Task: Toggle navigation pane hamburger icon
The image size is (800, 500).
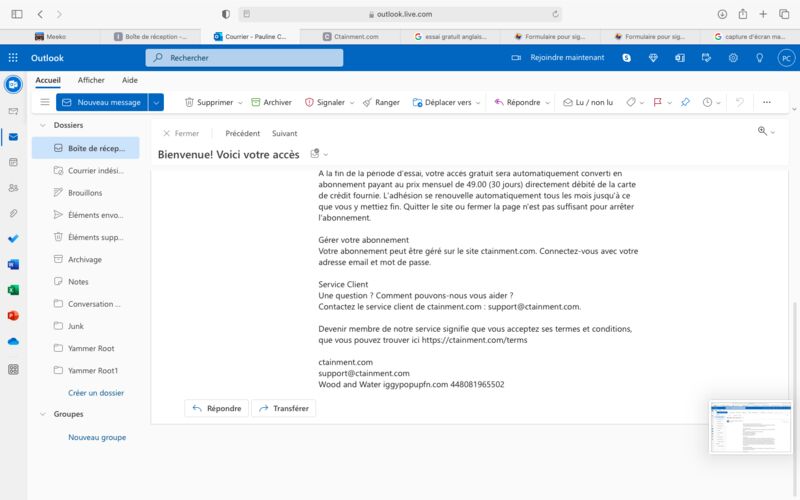Action: [x=45, y=102]
